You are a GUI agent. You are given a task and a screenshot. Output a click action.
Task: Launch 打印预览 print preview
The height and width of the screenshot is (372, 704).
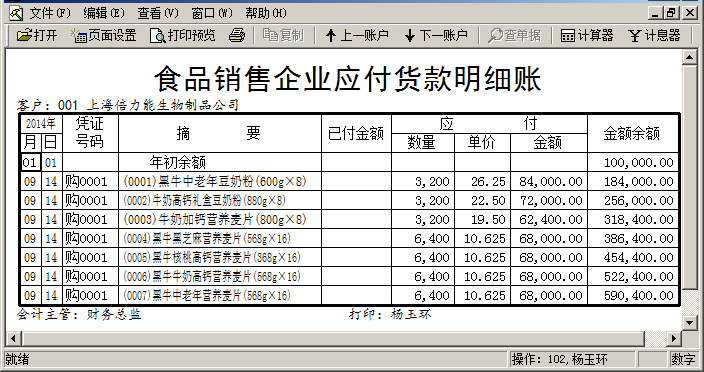tap(183, 35)
